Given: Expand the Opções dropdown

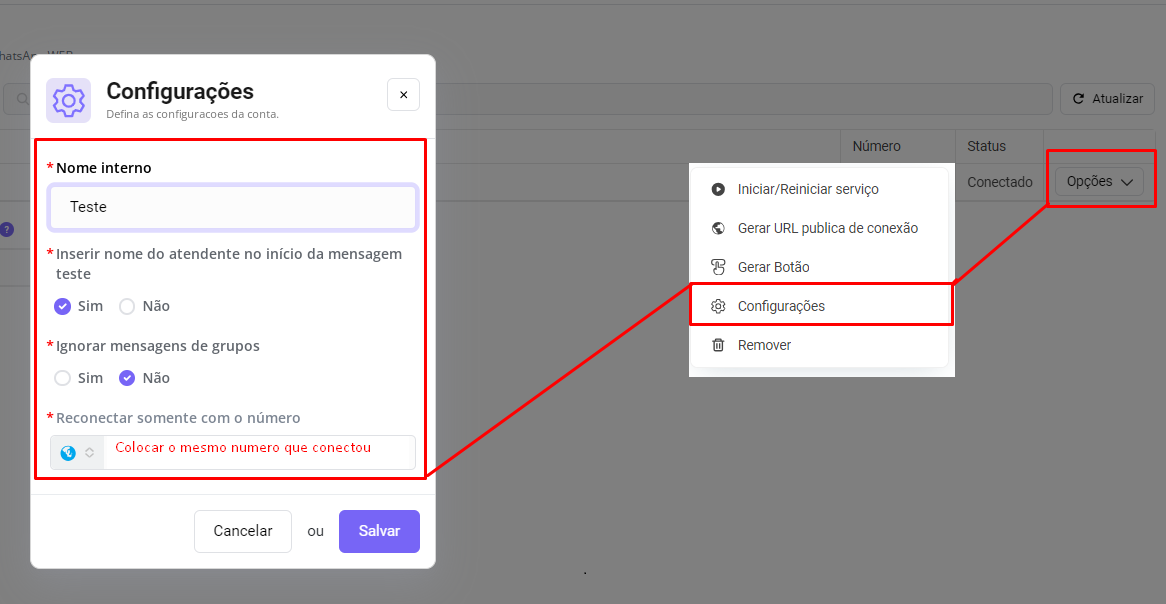Looking at the screenshot, I should (x=1098, y=182).
